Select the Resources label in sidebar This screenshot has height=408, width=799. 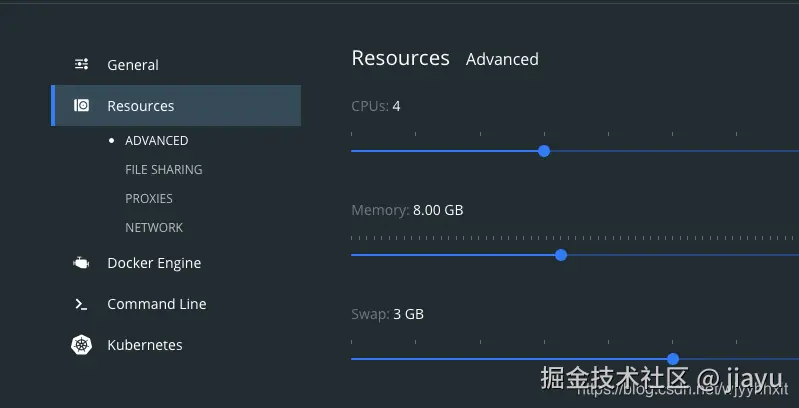tap(141, 106)
